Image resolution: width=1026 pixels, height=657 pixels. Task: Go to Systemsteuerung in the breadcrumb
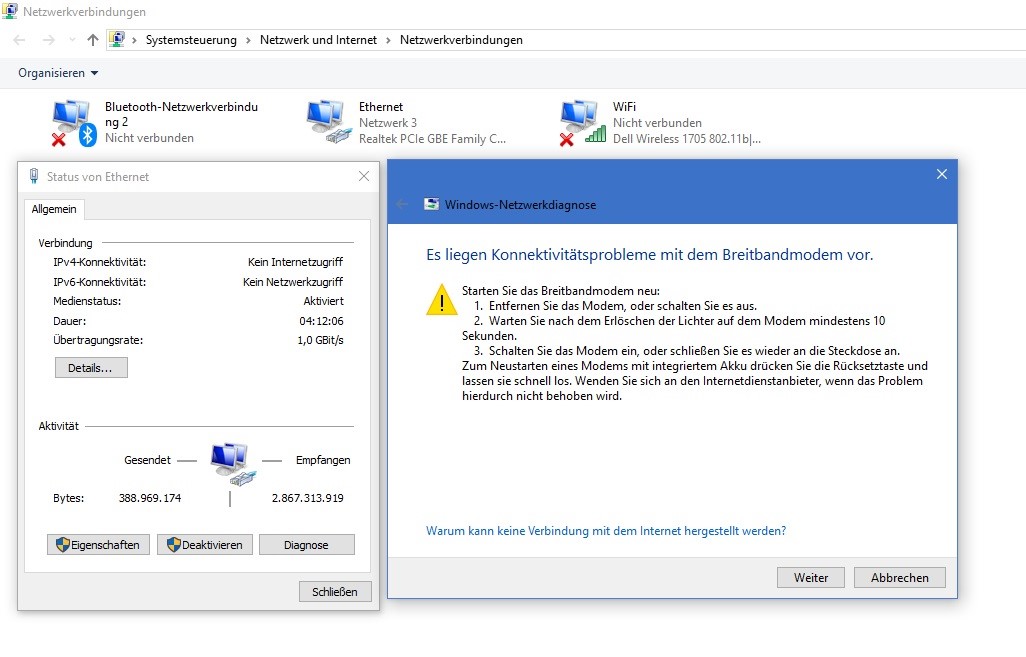[x=191, y=40]
